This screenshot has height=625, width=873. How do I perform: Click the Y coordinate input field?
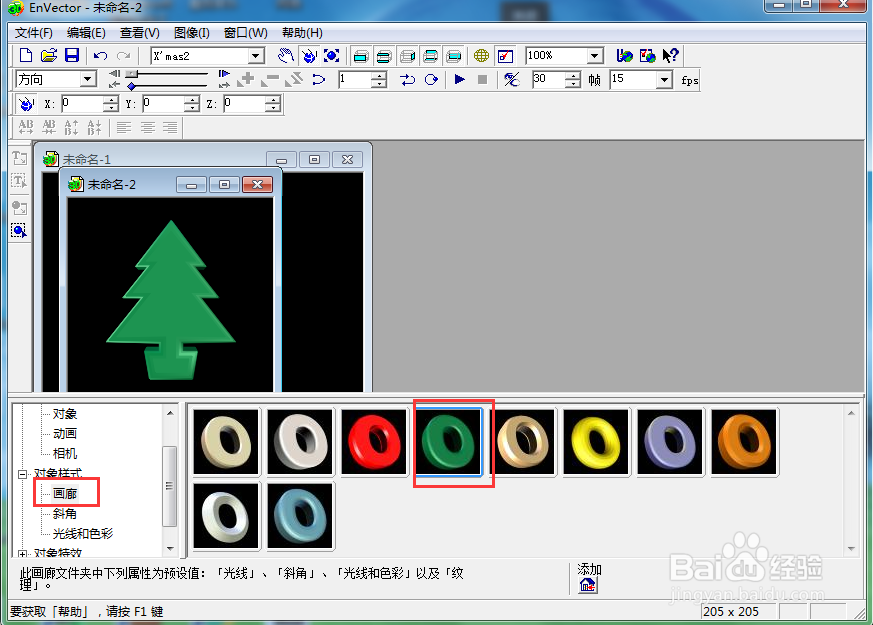click(x=164, y=104)
